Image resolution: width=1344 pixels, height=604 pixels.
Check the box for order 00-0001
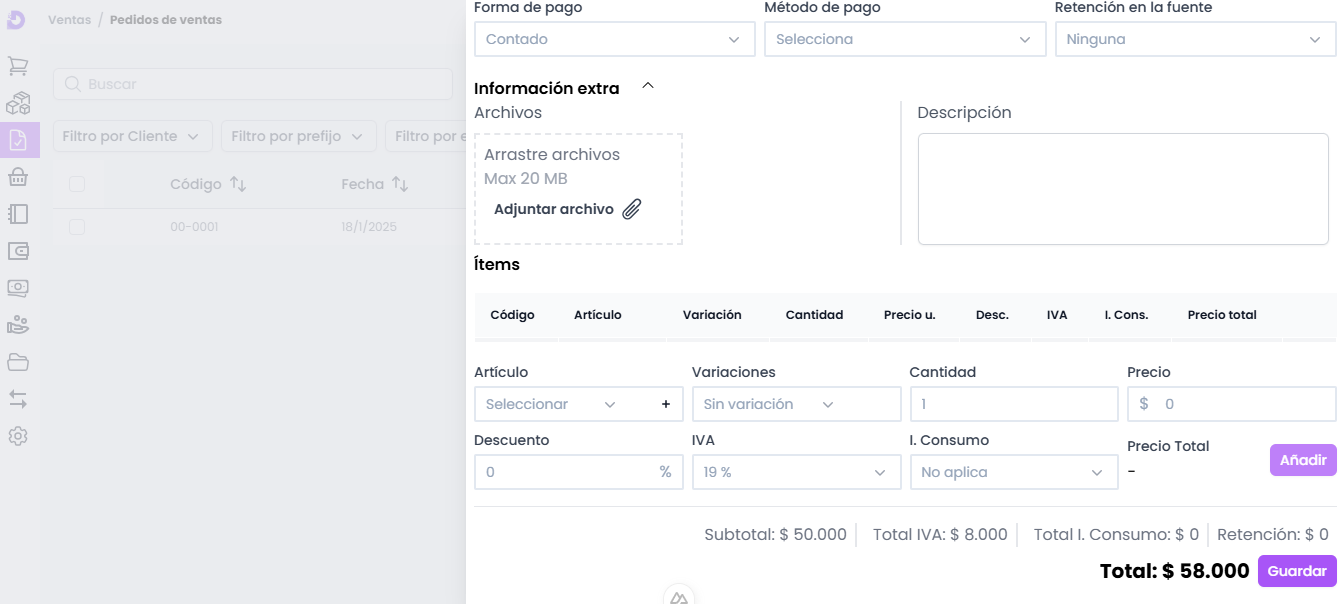coord(77,227)
